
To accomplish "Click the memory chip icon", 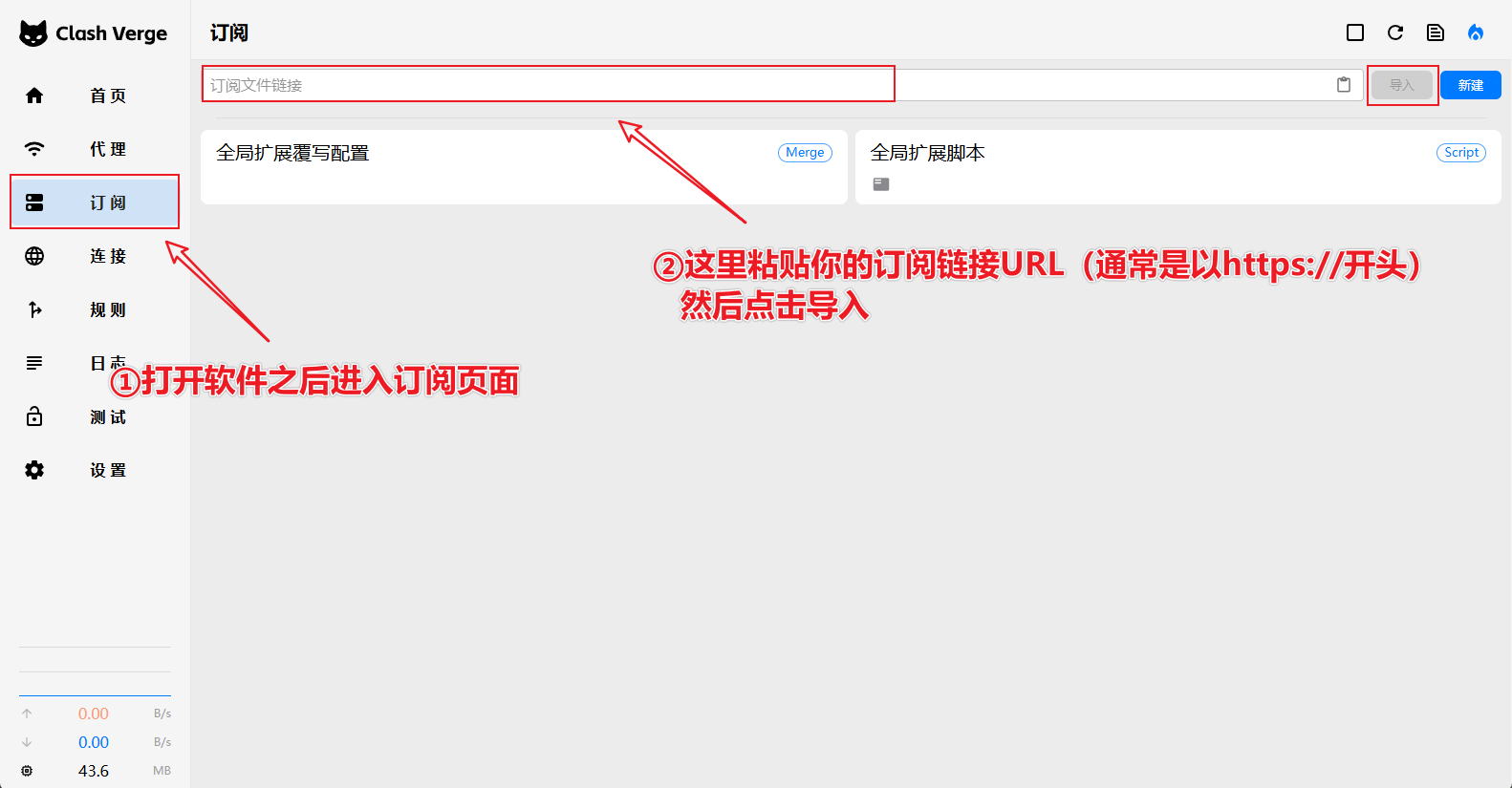I will point(27,771).
